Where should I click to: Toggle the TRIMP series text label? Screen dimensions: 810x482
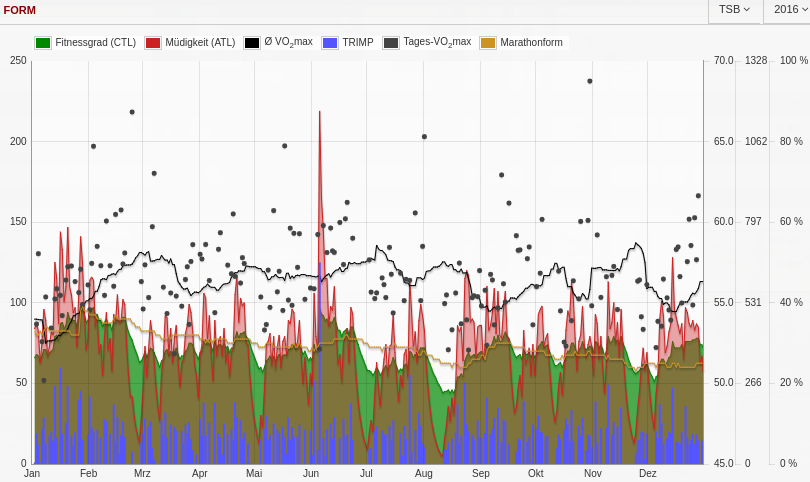(x=357, y=43)
